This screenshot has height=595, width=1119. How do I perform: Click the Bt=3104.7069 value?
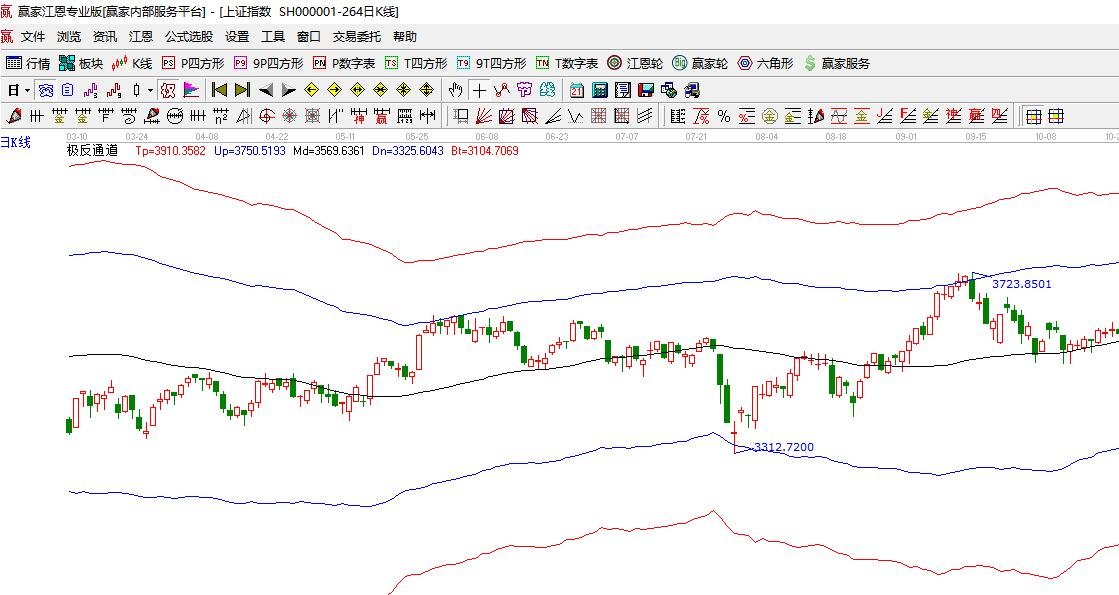(x=485, y=151)
